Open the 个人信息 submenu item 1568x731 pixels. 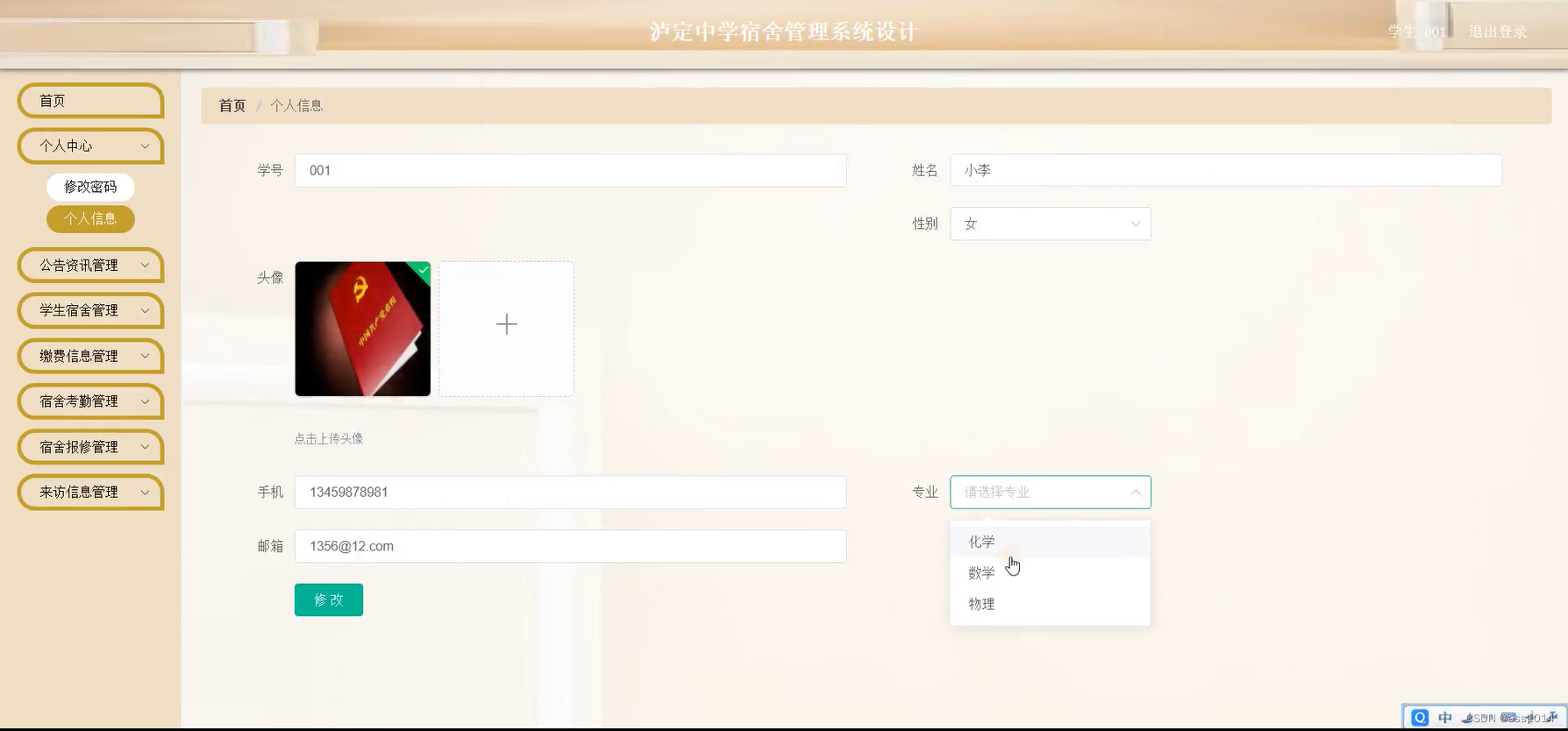90,219
